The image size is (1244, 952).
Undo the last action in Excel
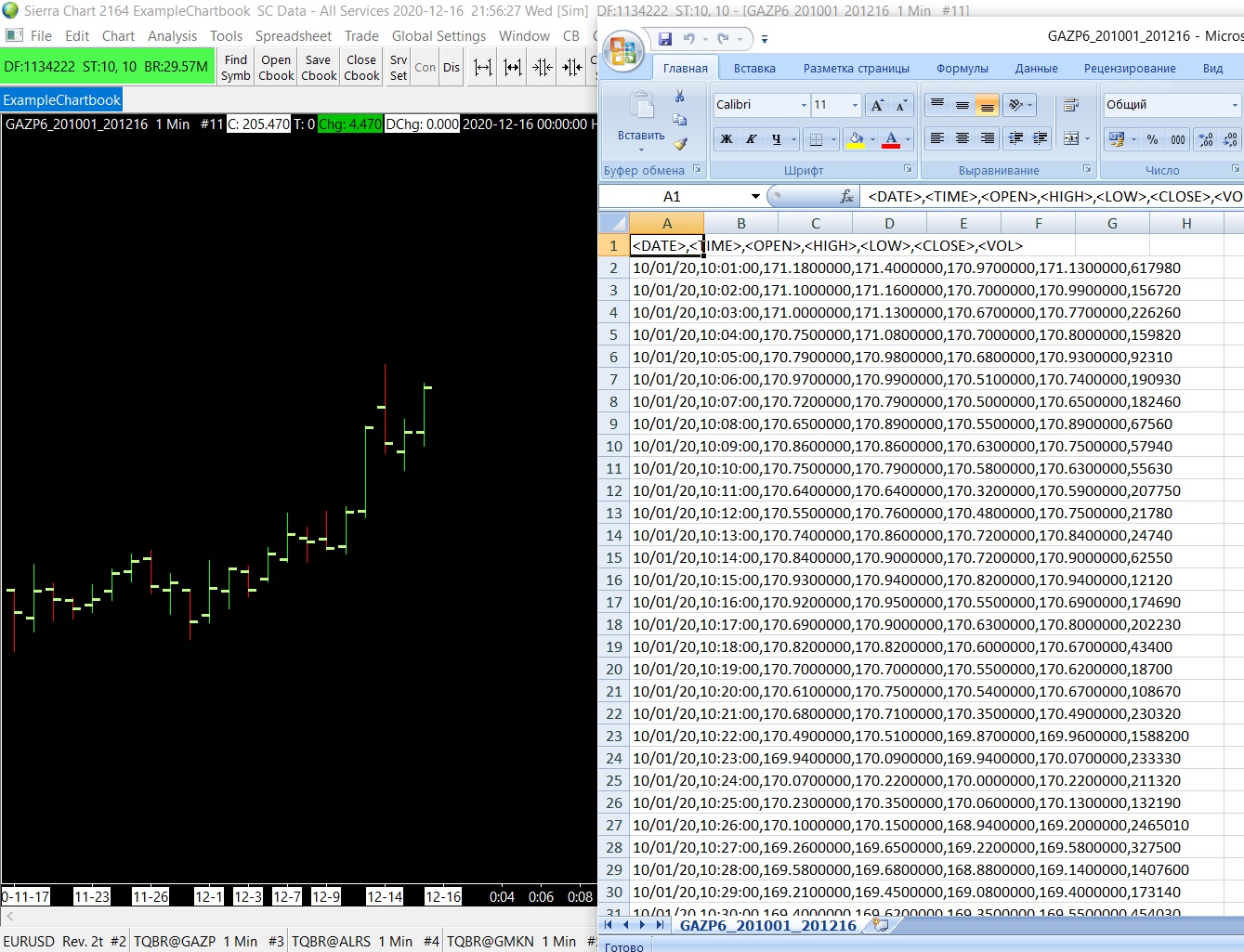point(689,39)
